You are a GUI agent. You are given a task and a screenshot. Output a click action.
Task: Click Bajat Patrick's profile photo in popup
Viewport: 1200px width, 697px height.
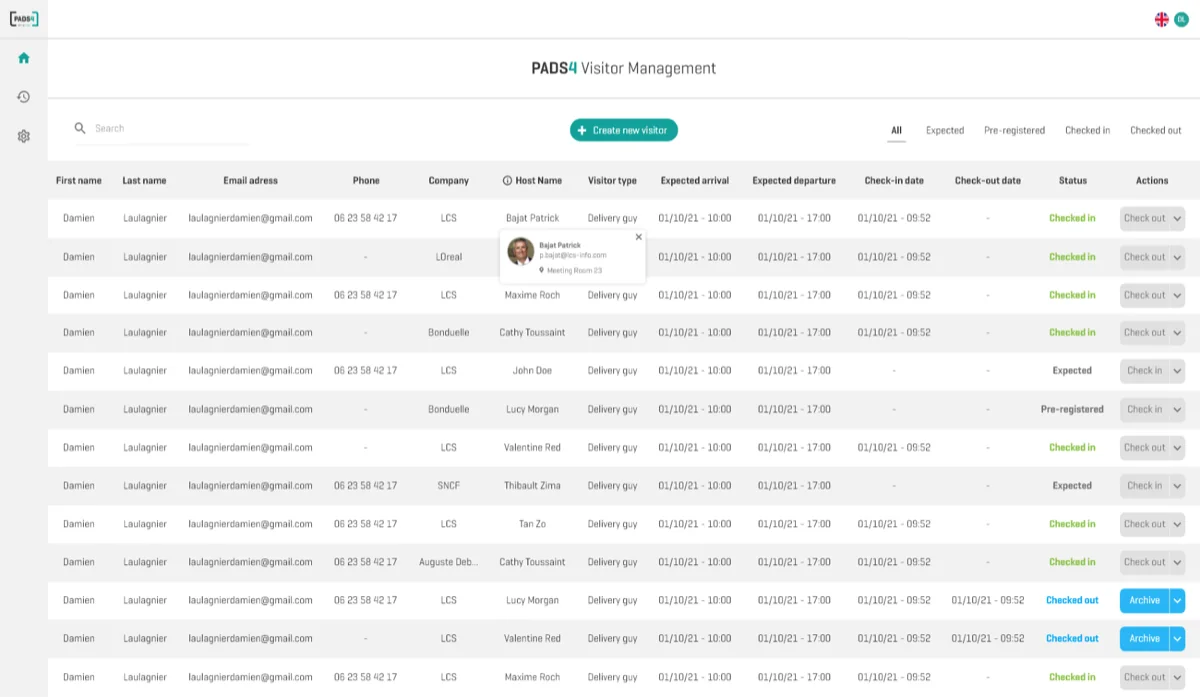(521, 251)
